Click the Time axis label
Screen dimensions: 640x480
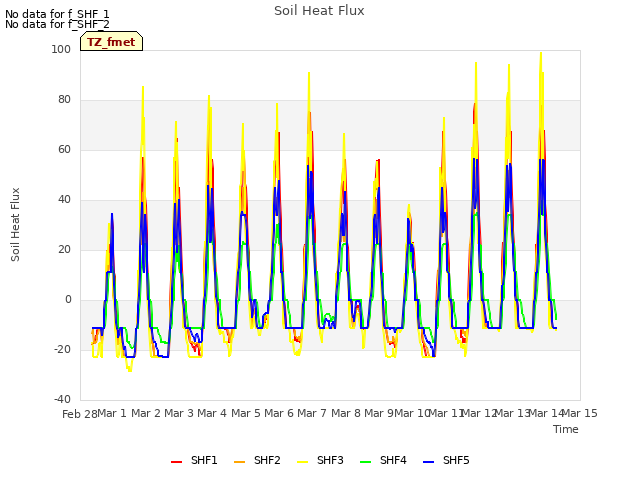pos(566,429)
